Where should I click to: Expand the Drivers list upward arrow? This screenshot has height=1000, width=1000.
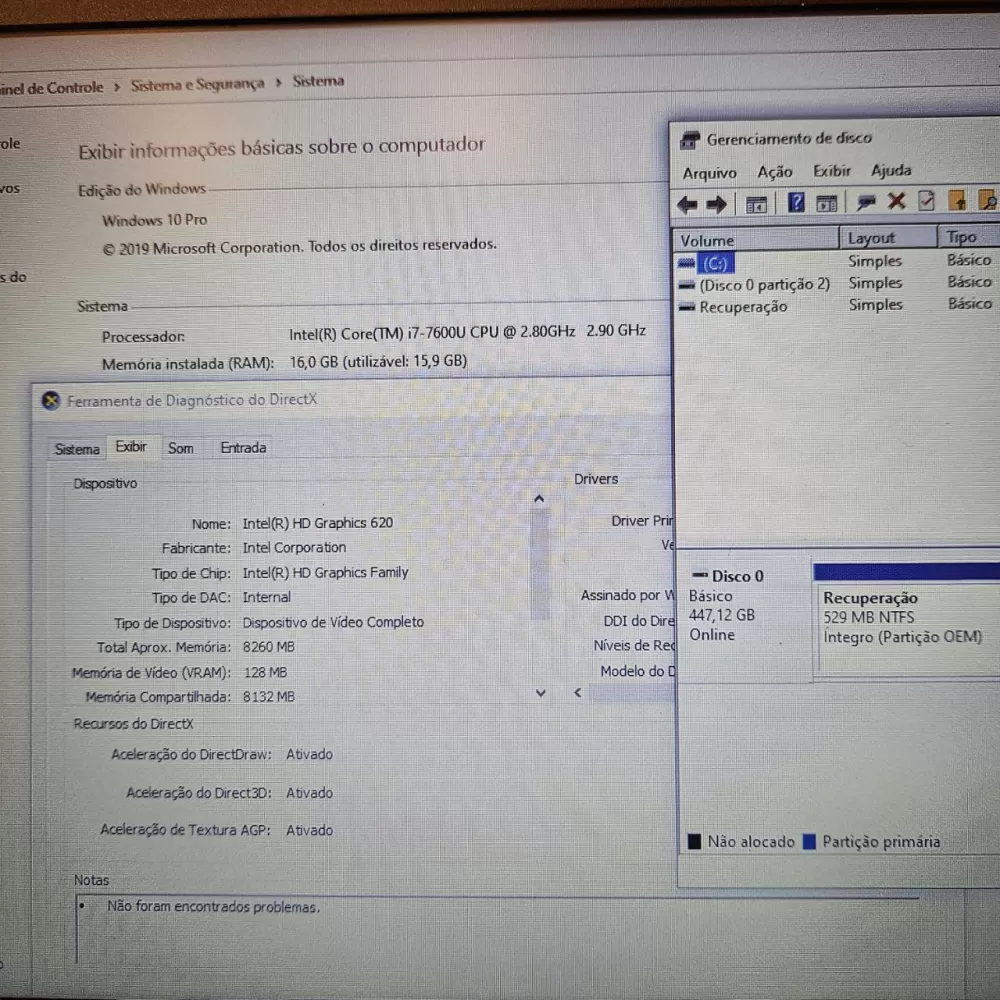click(540, 497)
